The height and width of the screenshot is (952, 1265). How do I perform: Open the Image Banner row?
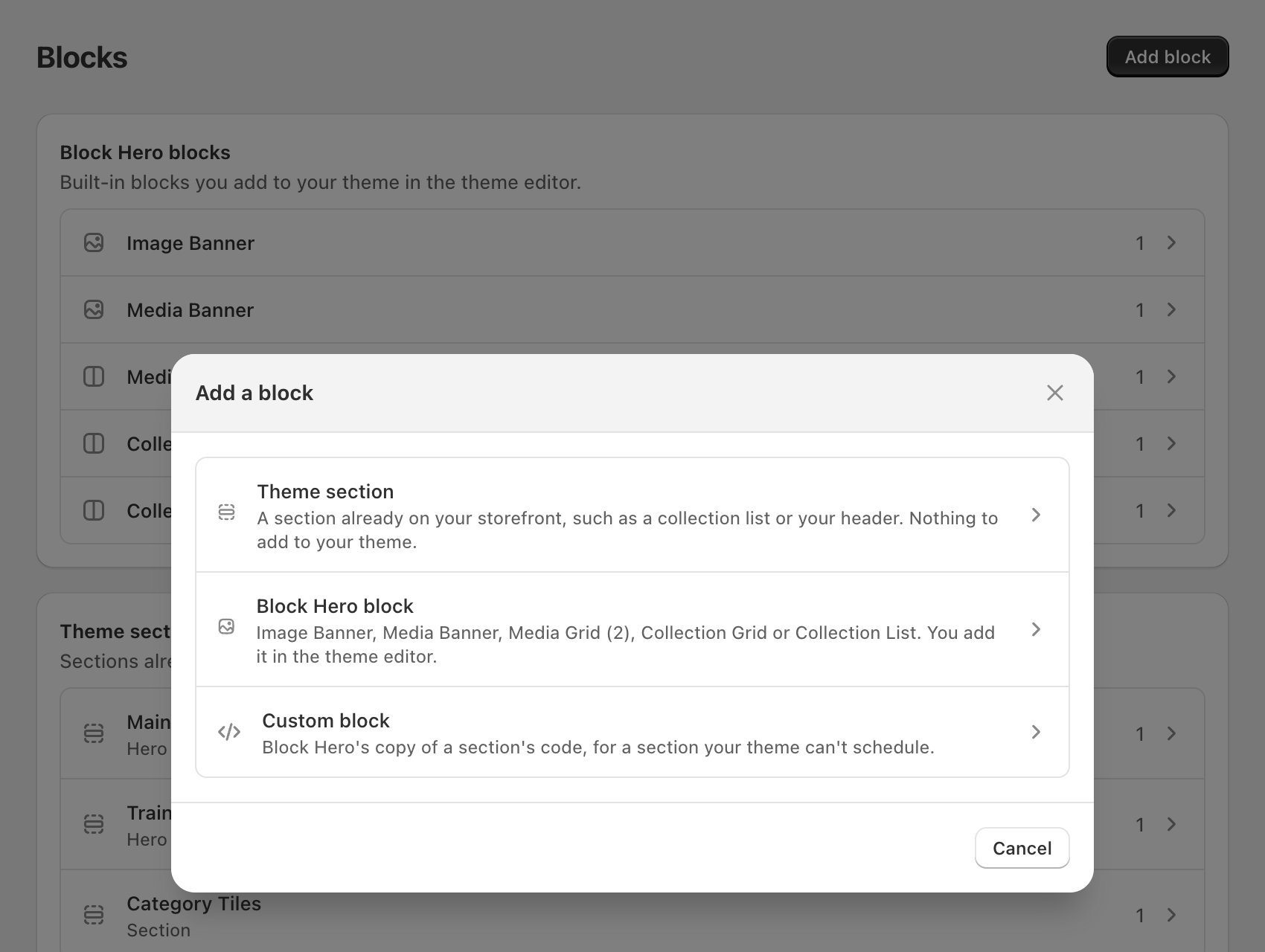632,242
